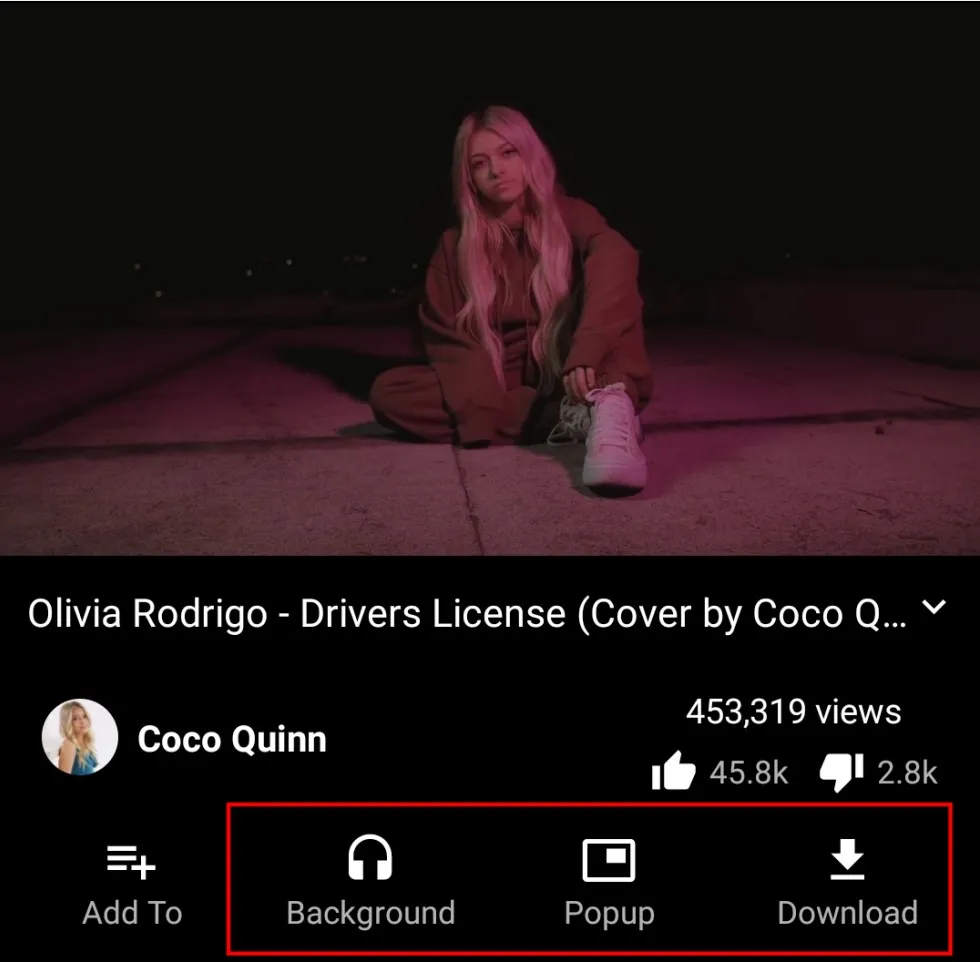The width and height of the screenshot is (980, 962).
Task: Expand video description with chevron arrow
Action: (934, 607)
